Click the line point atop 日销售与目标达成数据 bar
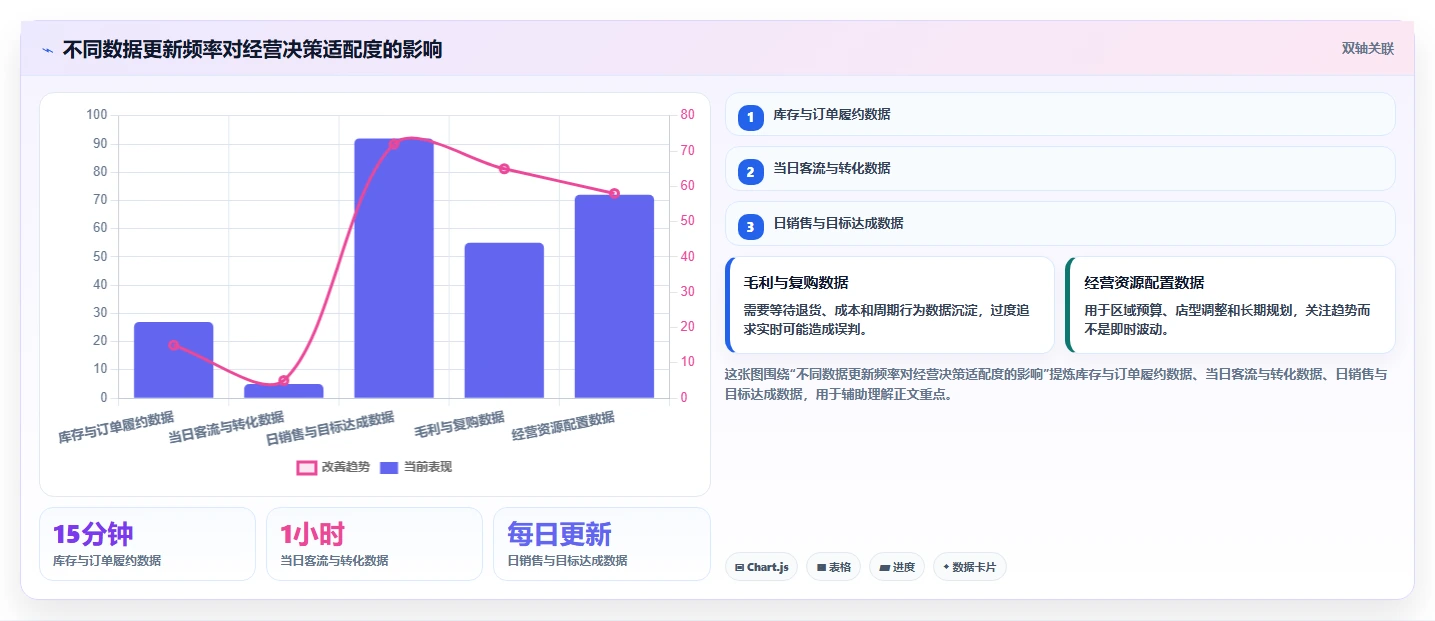The height and width of the screenshot is (621, 1435). [394, 144]
